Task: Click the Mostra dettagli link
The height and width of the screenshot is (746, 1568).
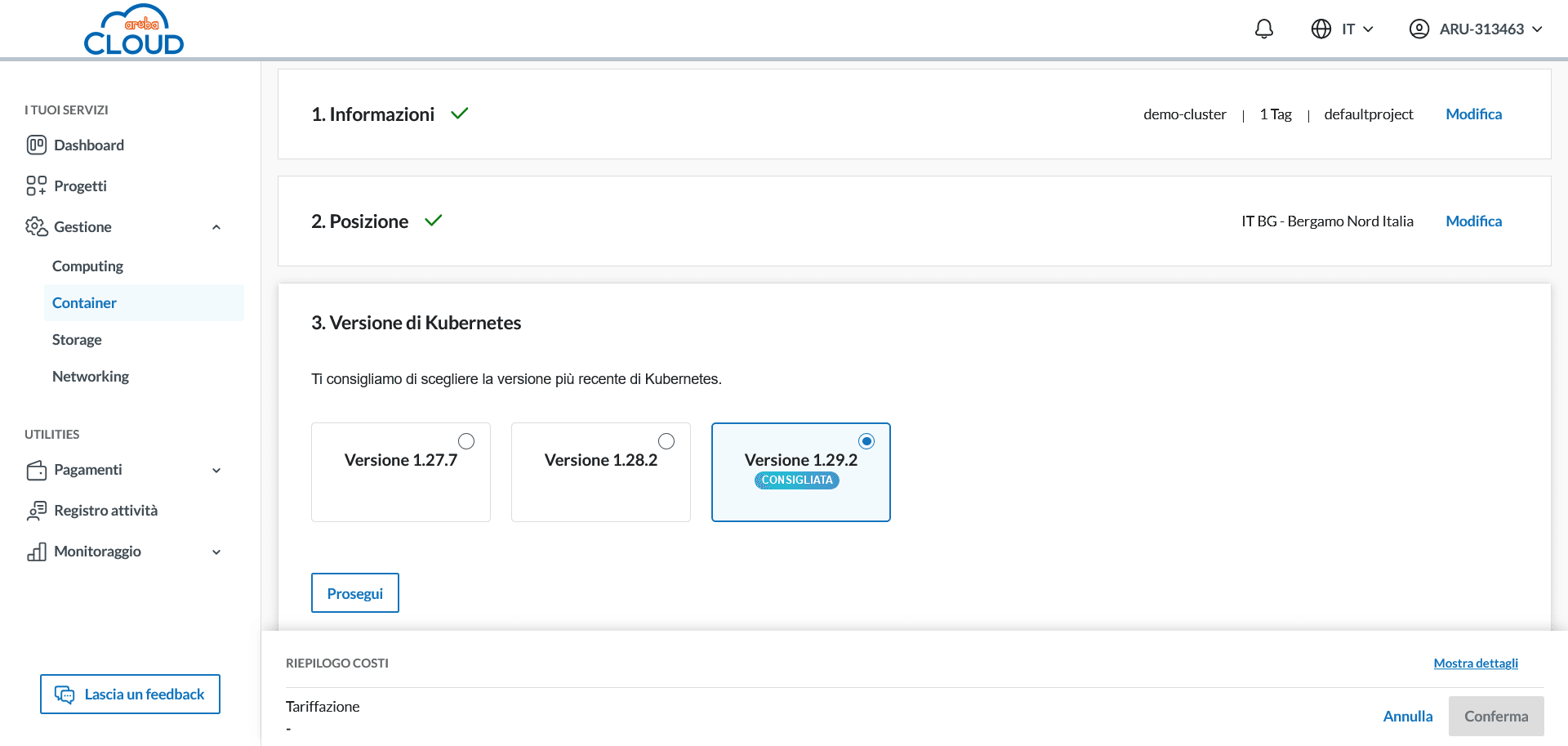Action: [1475, 663]
